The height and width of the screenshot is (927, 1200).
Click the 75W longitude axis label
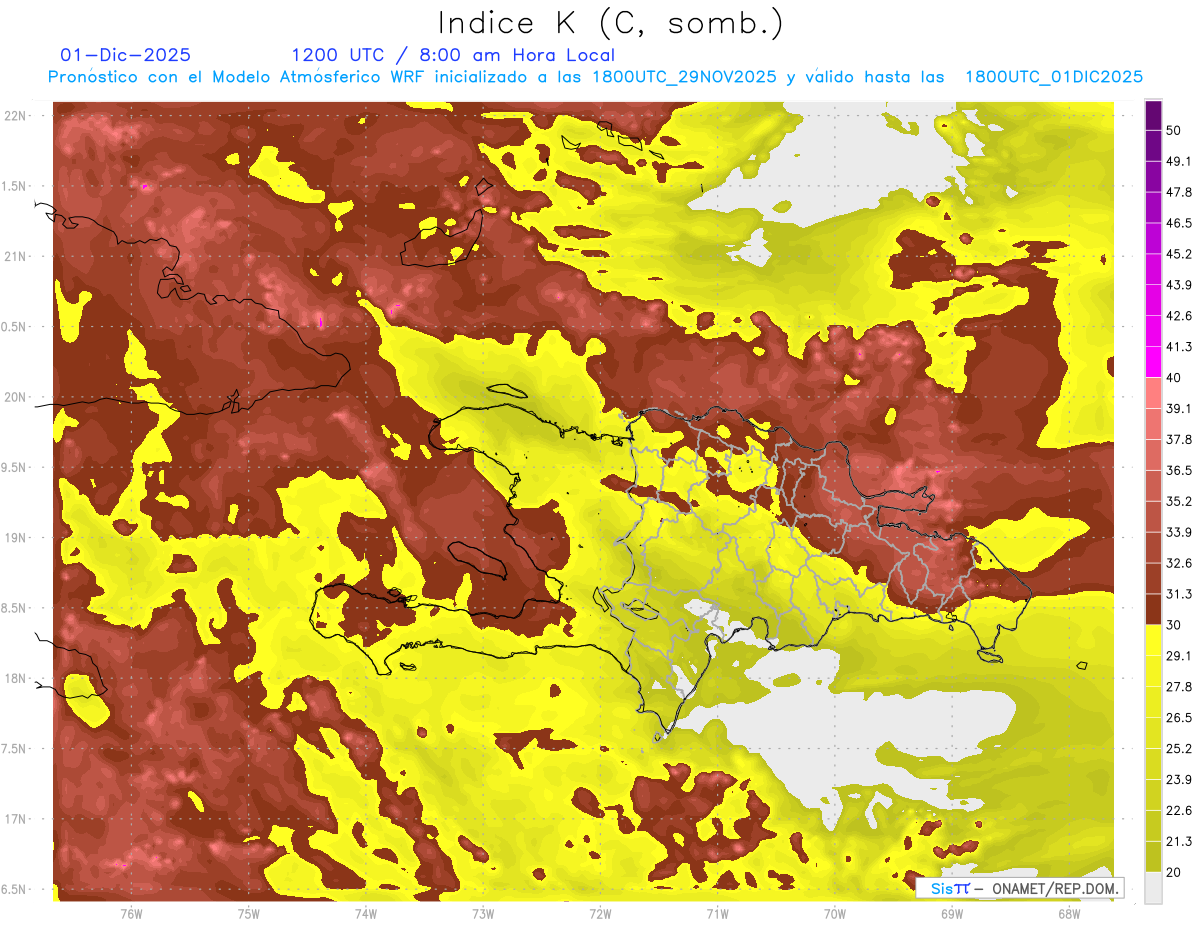(x=249, y=913)
